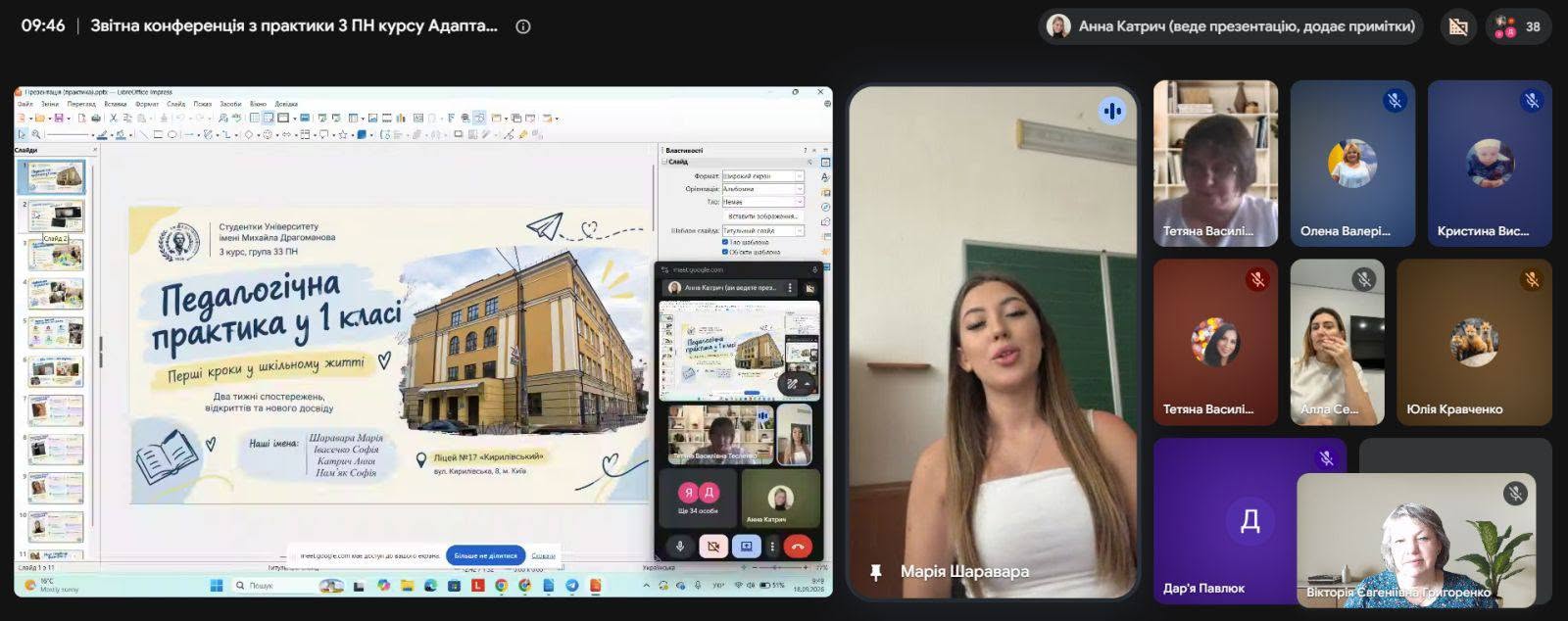Image resolution: width=1568 pixels, height=621 pixels.
Task: Click the Print icon in Impress toolbar
Action: (x=96, y=119)
